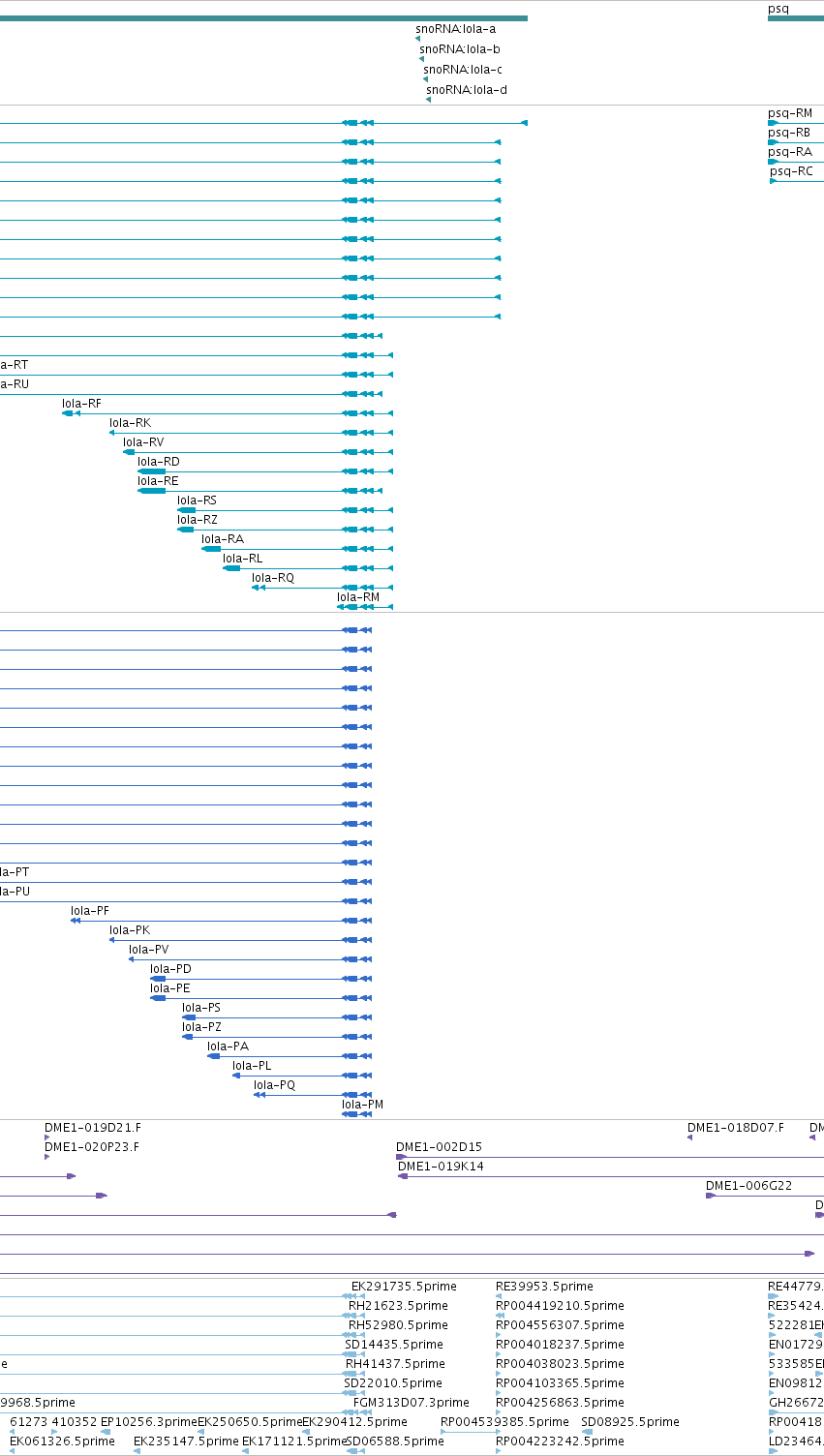Screen dimensions: 824x1456
Task: Click the lola-RM transcript label
Action: pyautogui.click(x=358, y=597)
